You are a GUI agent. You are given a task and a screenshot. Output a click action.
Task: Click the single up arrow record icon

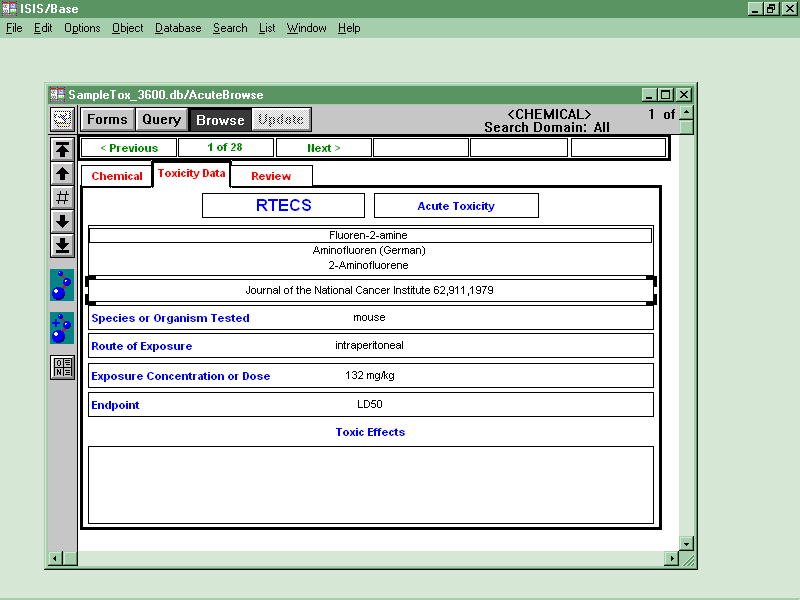point(62,174)
